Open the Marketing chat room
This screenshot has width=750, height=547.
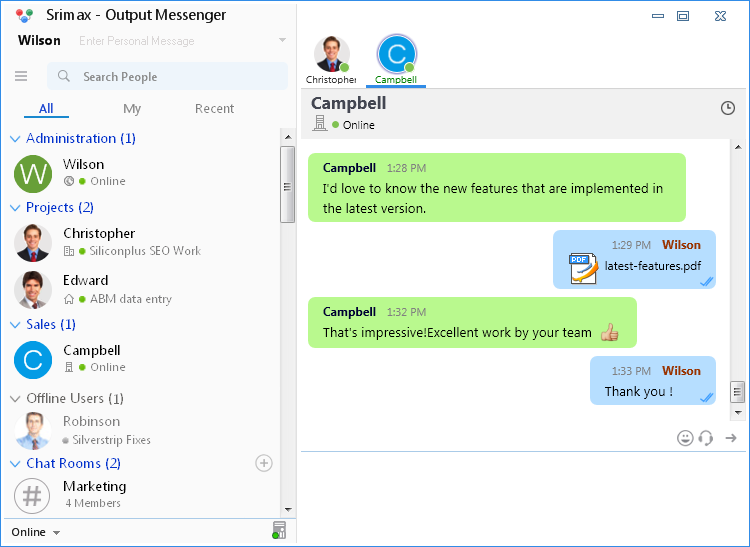[143, 496]
